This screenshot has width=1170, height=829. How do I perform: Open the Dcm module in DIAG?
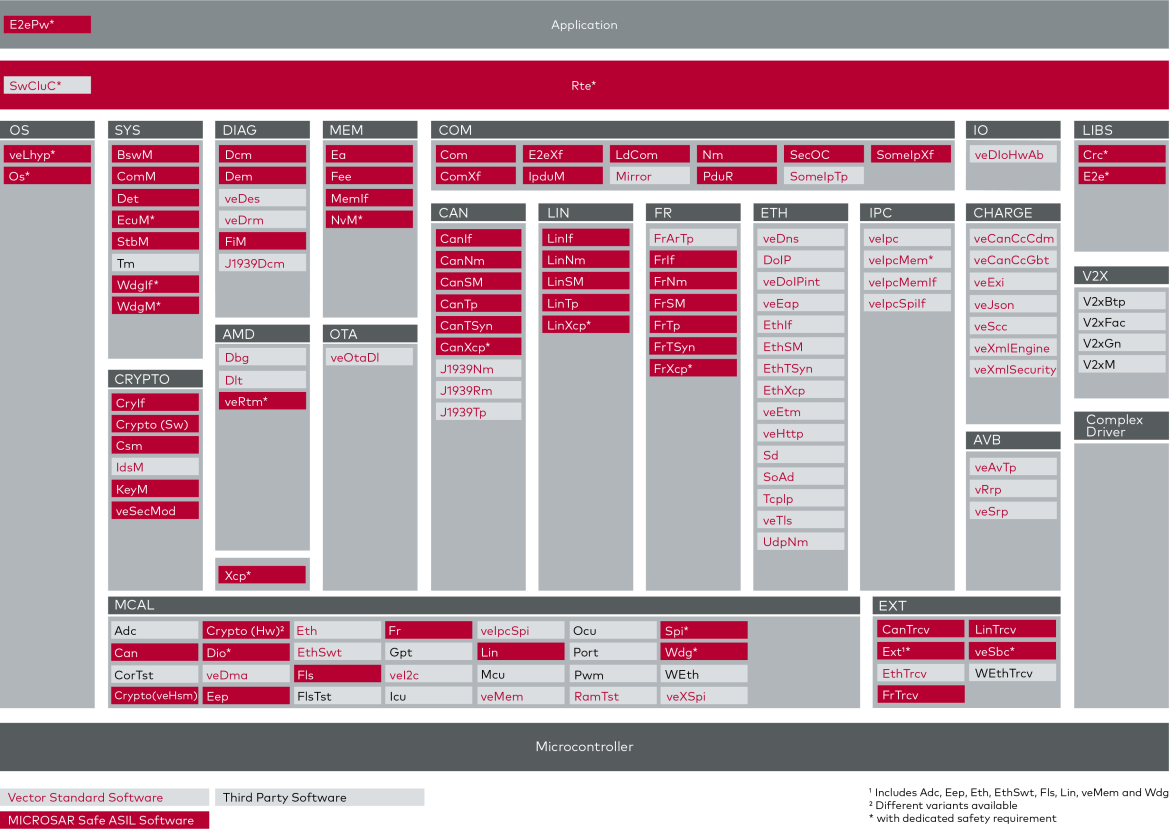pos(262,155)
